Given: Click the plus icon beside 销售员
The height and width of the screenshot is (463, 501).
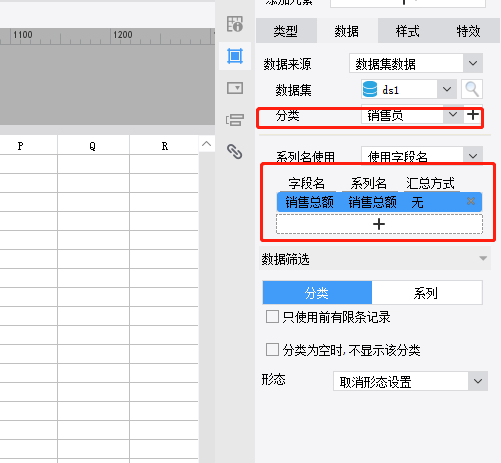Looking at the screenshot, I should [x=473, y=115].
